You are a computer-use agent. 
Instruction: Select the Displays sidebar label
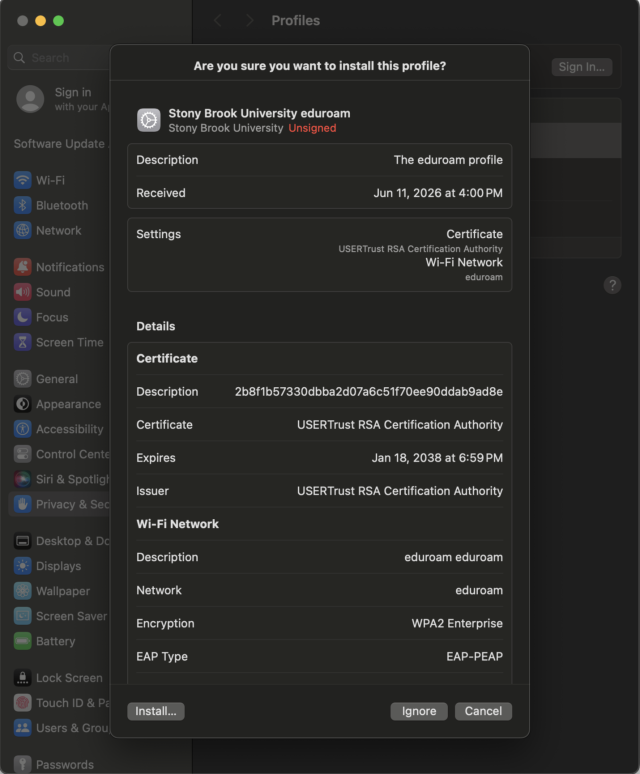[x=59, y=566]
